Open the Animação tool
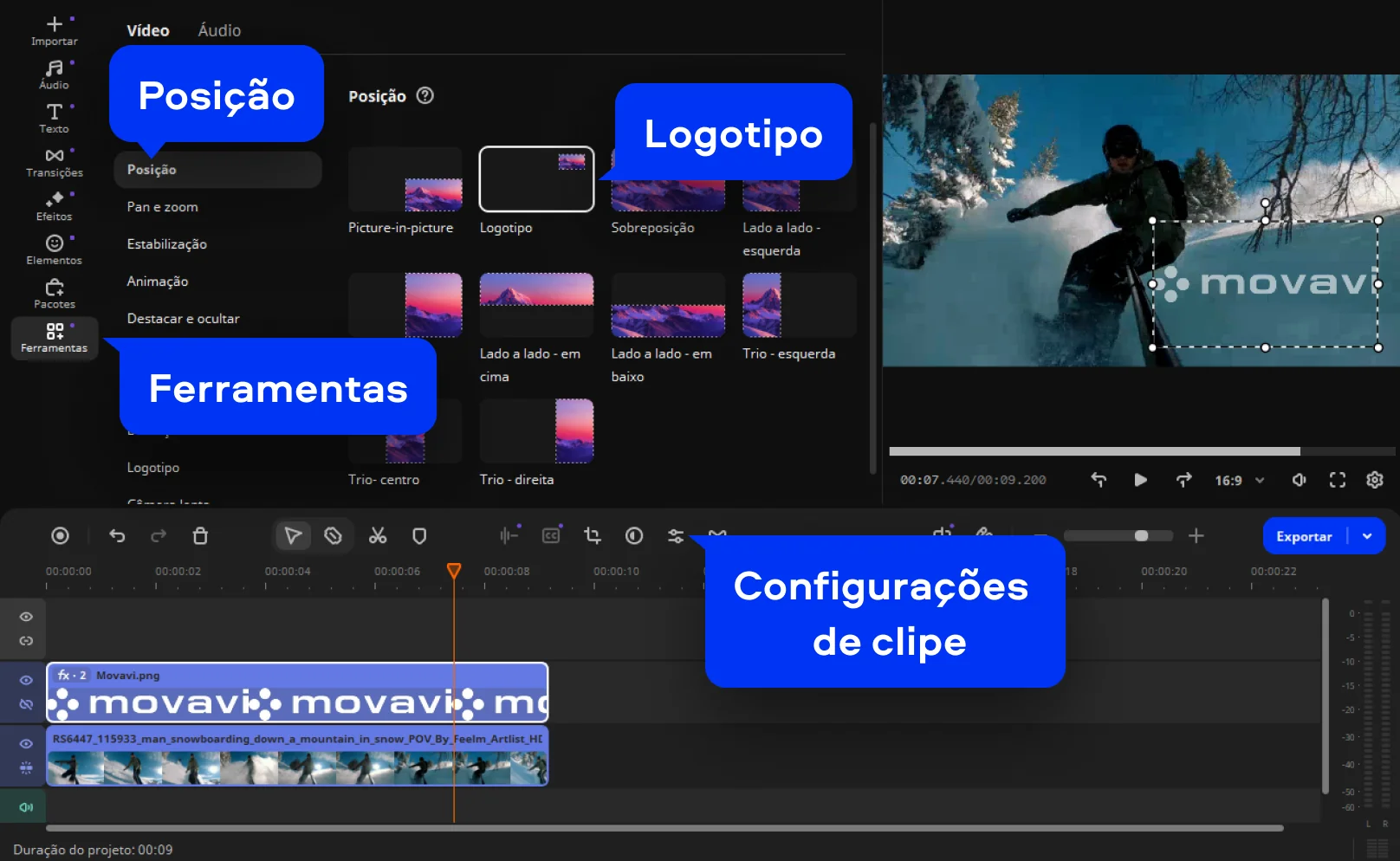Screen dimensions: 1400x861 pyautogui.click(x=157, y=282)
